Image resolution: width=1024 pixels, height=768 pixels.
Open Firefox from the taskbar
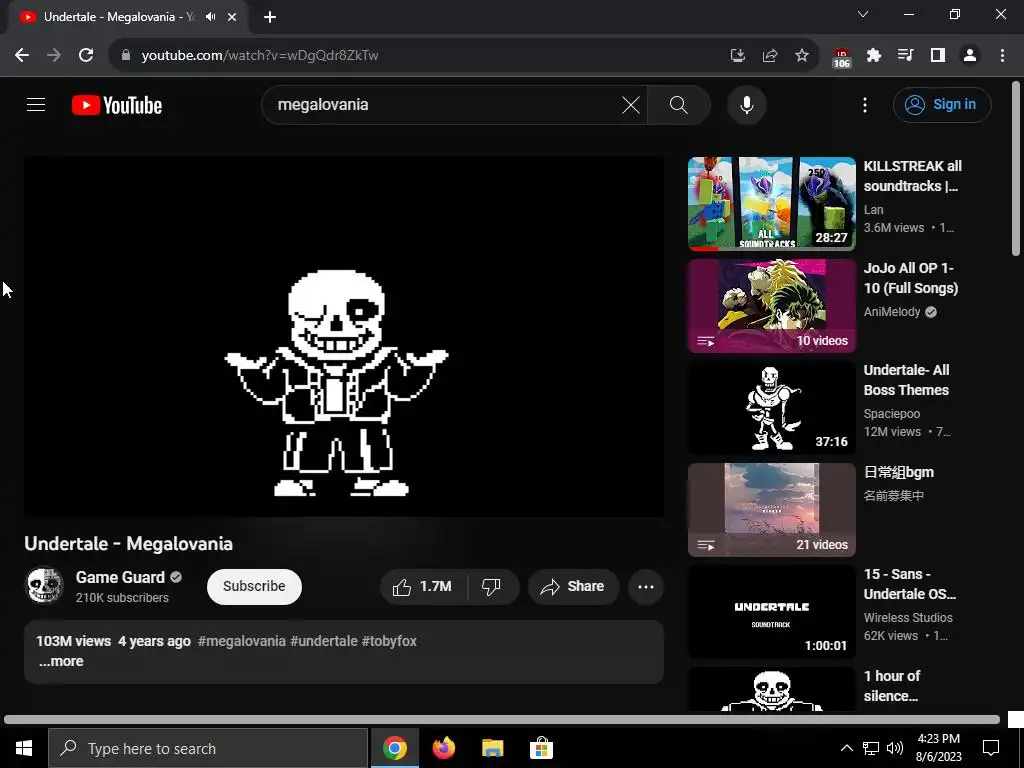point(444,748)
